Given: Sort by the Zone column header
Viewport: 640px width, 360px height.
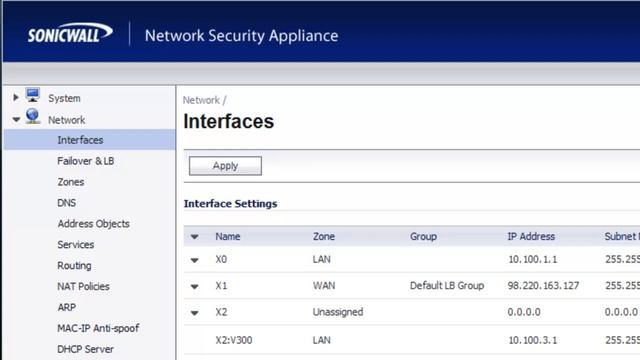Looking at the screenshot, I should (x=324, y=236).
